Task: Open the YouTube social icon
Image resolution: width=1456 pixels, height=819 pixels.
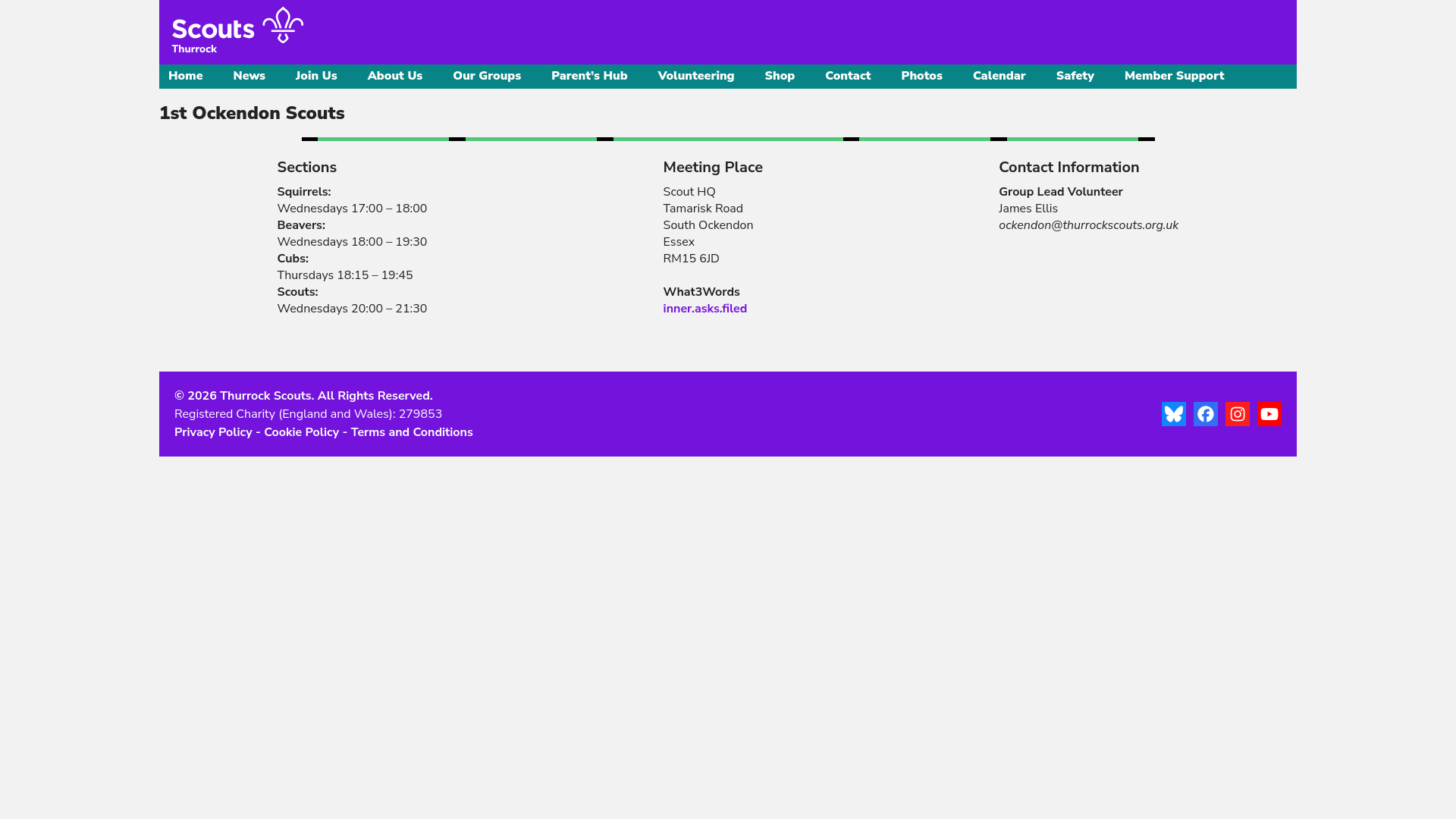Action: 1269,414
